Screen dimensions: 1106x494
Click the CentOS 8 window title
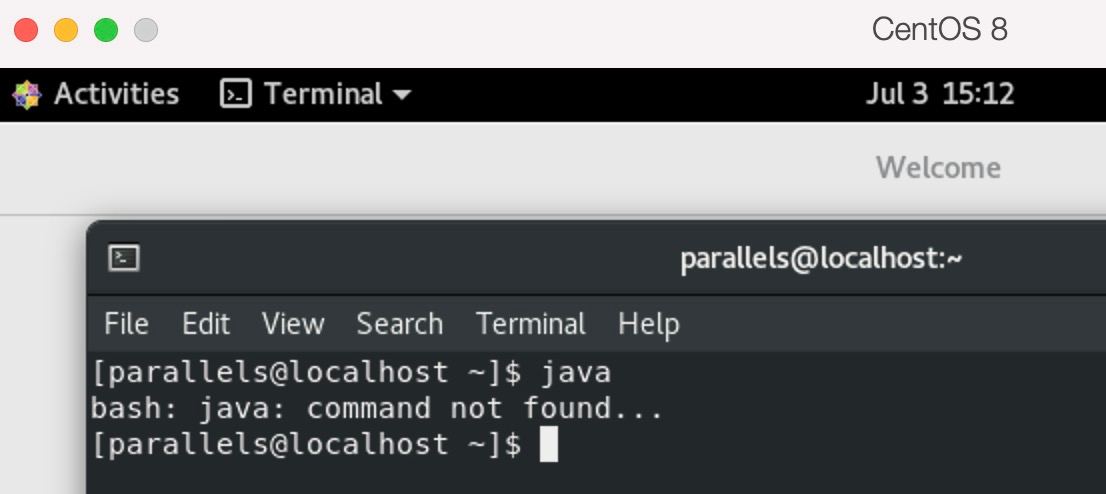click(939, 30)
